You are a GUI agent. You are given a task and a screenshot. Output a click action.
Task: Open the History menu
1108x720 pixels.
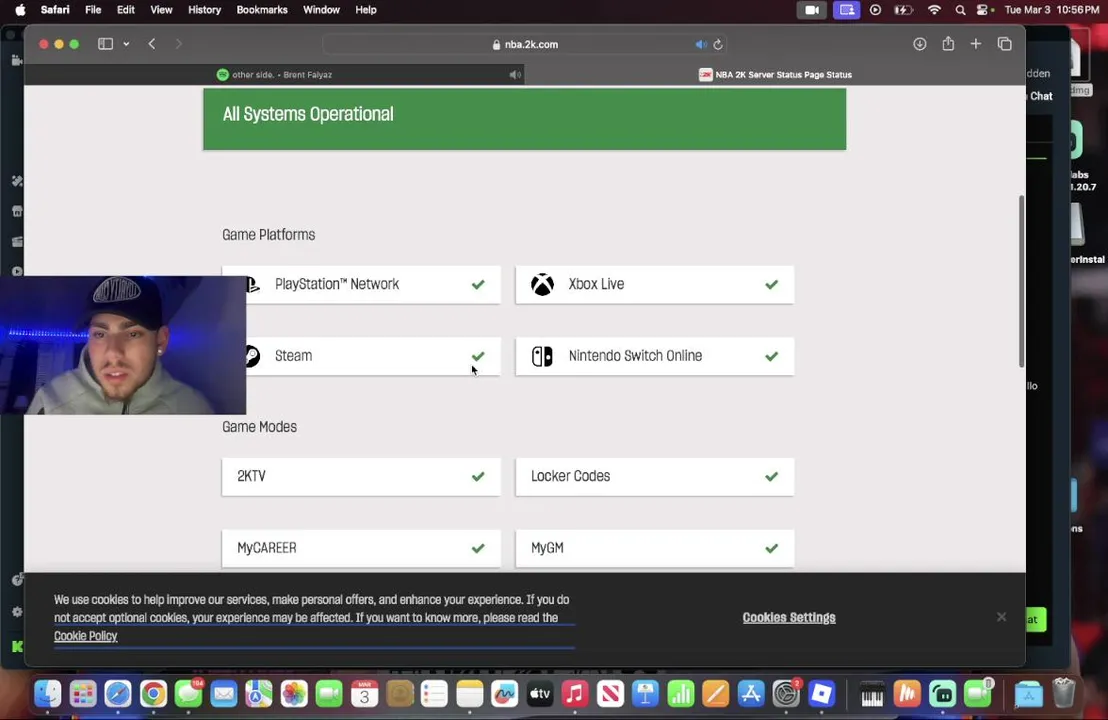(x=204, y=10)
